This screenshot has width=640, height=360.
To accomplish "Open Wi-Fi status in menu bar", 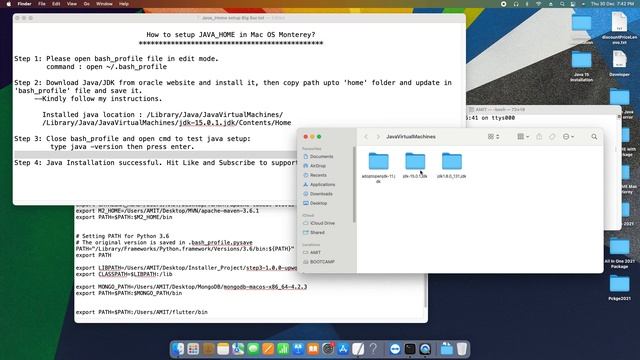I will pos(538,4).
